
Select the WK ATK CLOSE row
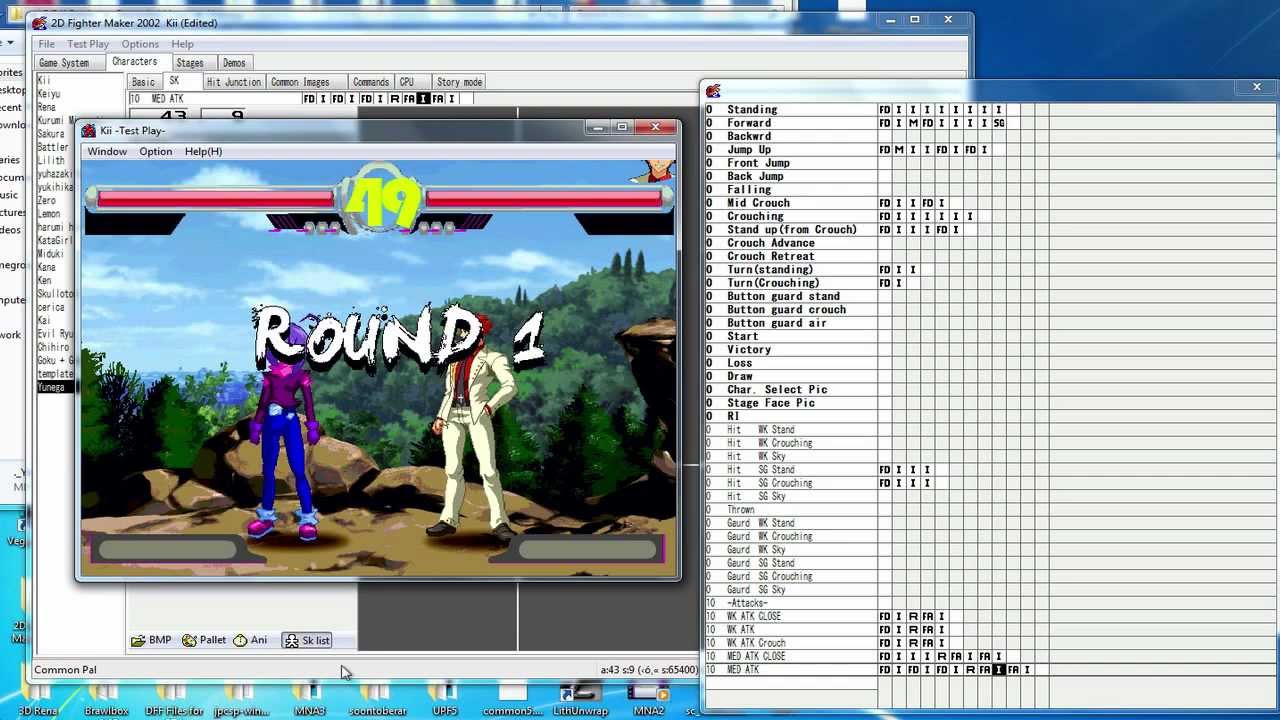pyautogui.click(x=790, y=617)
